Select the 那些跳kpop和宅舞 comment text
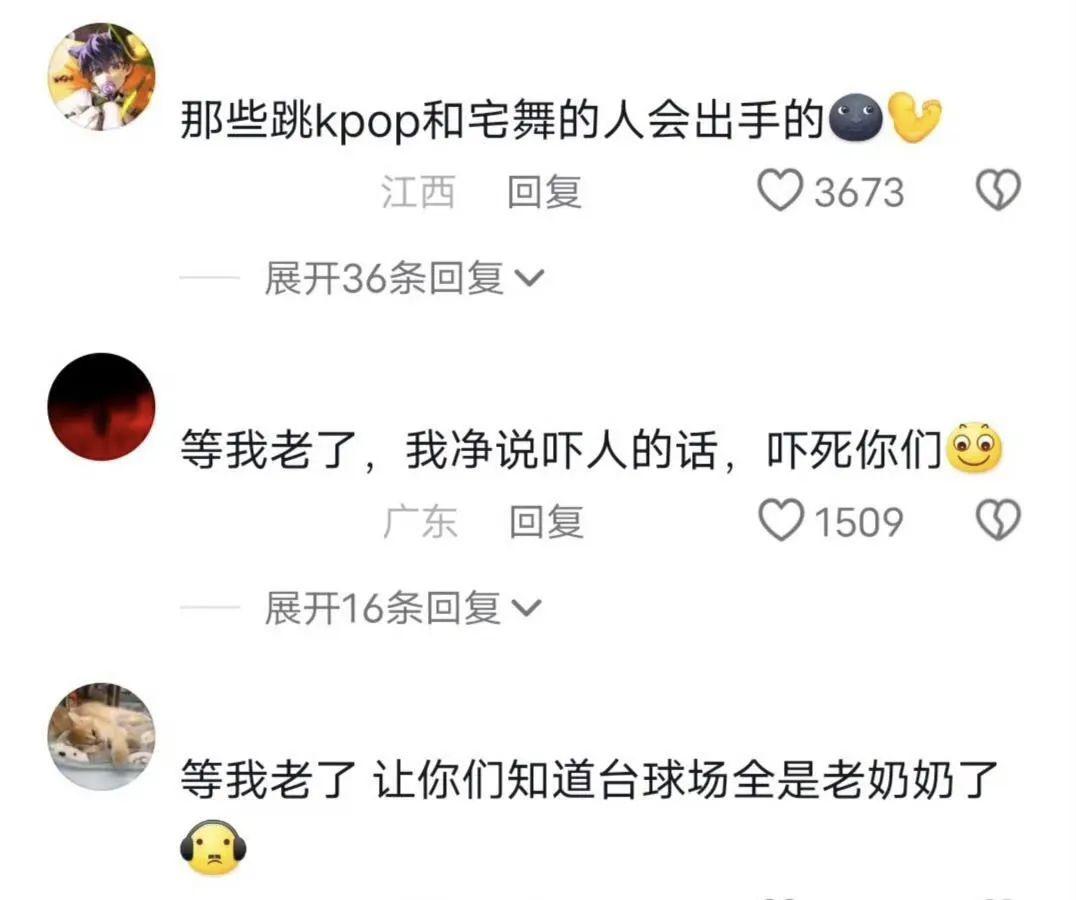Image resolution: width=1076 pixels, height=900 pixels. (x=501, y=119)
